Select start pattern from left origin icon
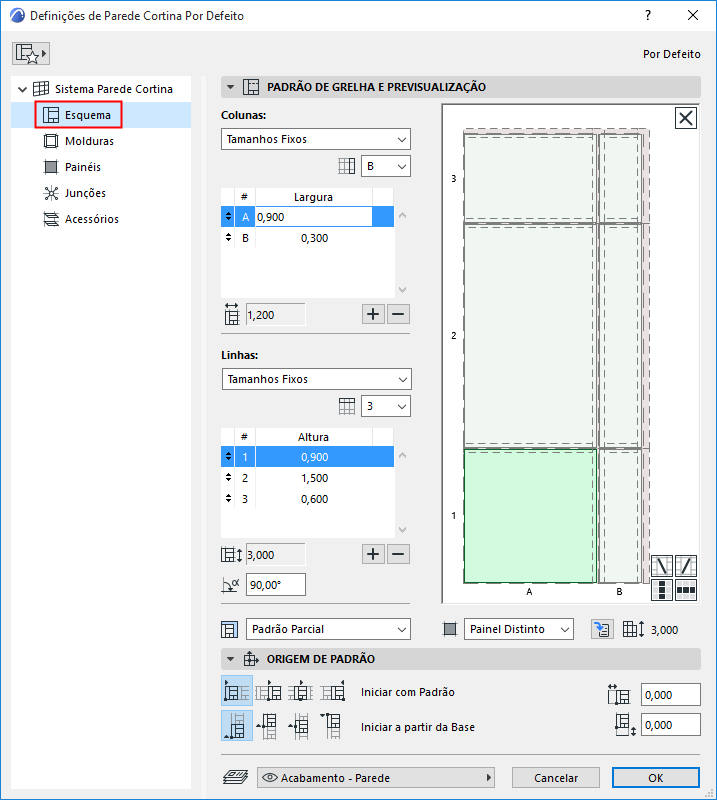717x800 pixels. click(237, 691)
